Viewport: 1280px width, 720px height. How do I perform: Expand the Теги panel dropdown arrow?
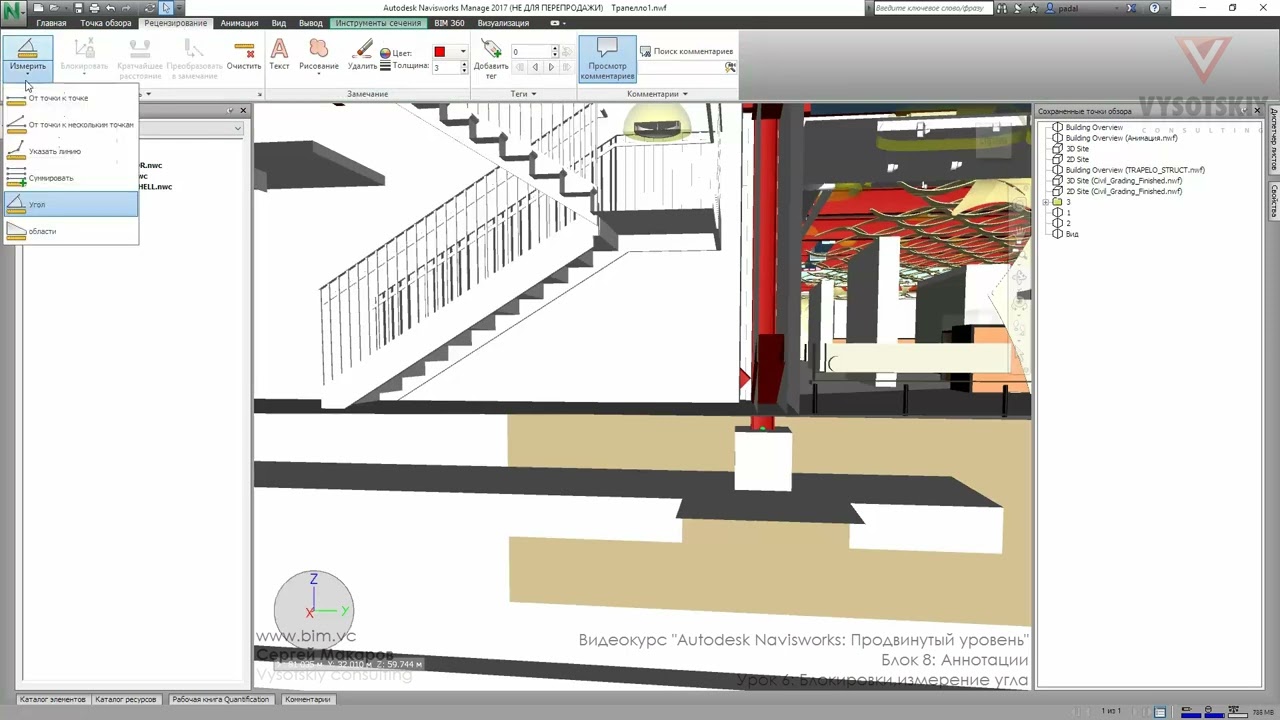[x=534, y=94]
